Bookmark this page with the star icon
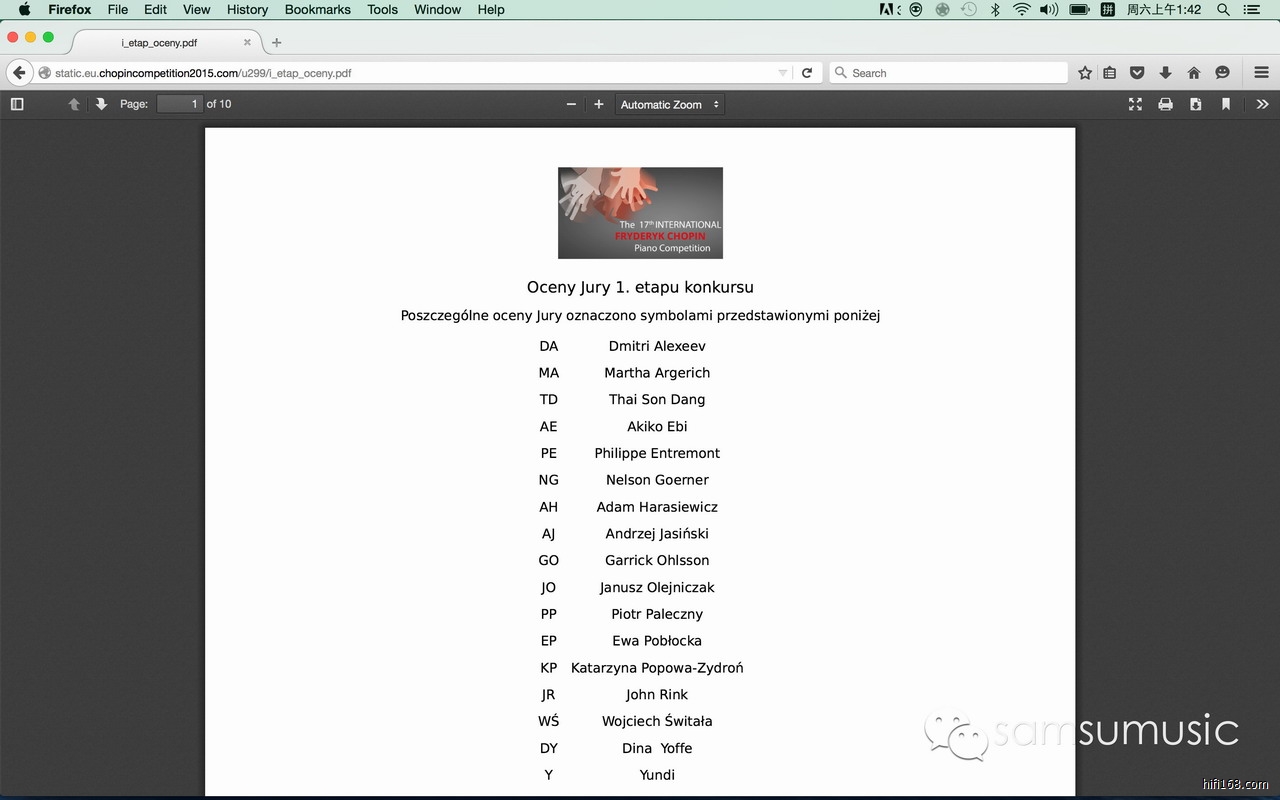Viewport: 1280px width, 800px height. [x=1085, y=73]
